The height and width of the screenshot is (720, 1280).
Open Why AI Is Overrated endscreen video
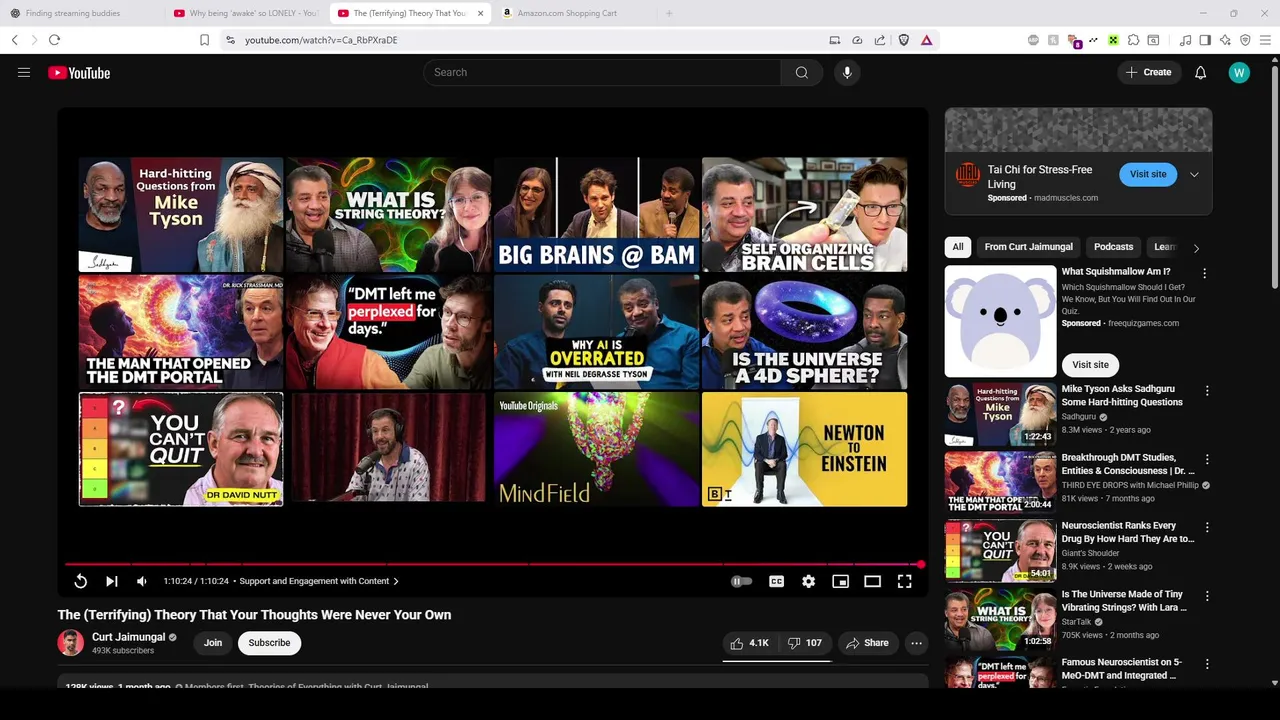click(x=597, y=332)
